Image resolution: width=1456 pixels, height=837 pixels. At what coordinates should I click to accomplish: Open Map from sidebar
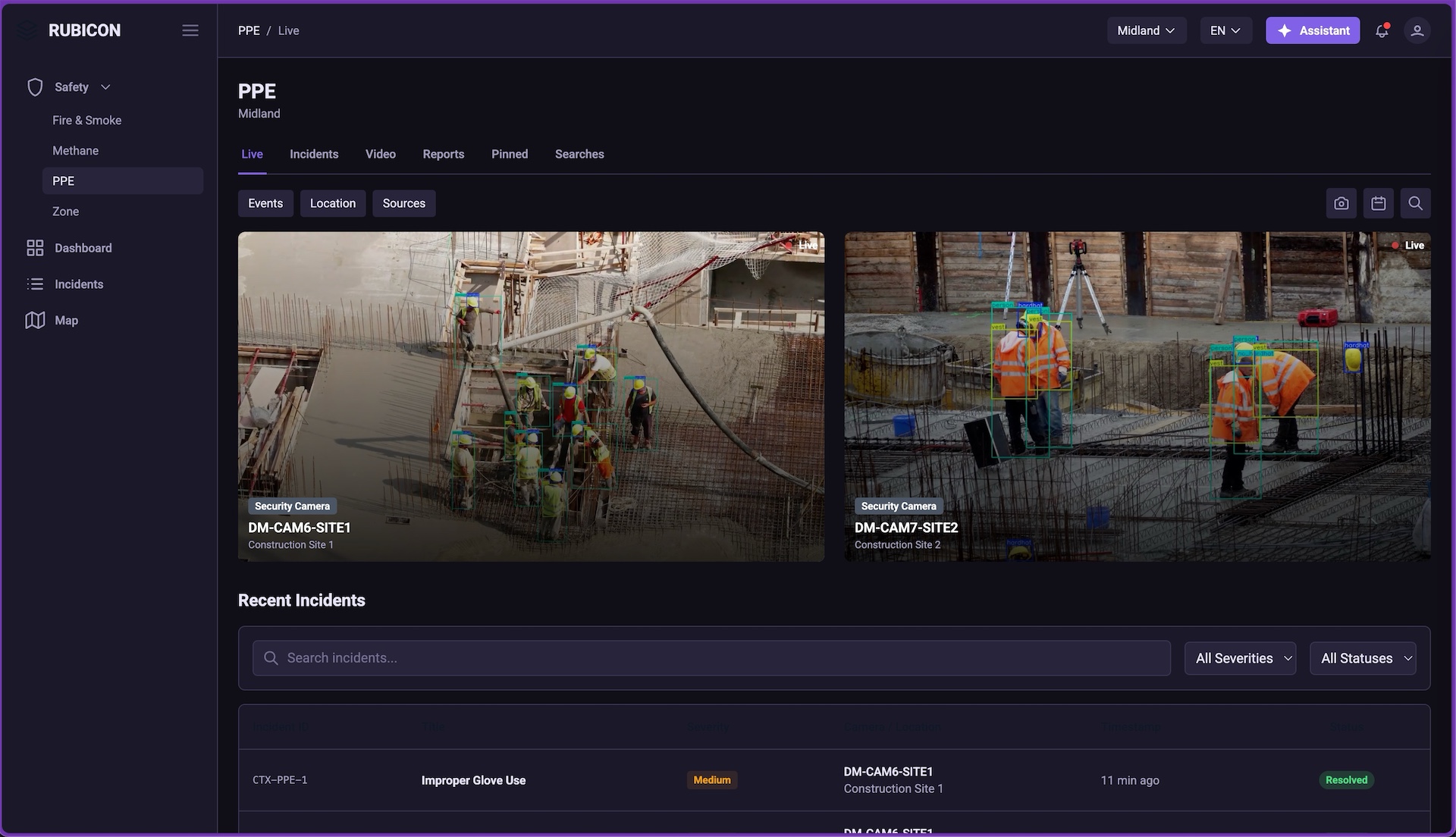66,320
